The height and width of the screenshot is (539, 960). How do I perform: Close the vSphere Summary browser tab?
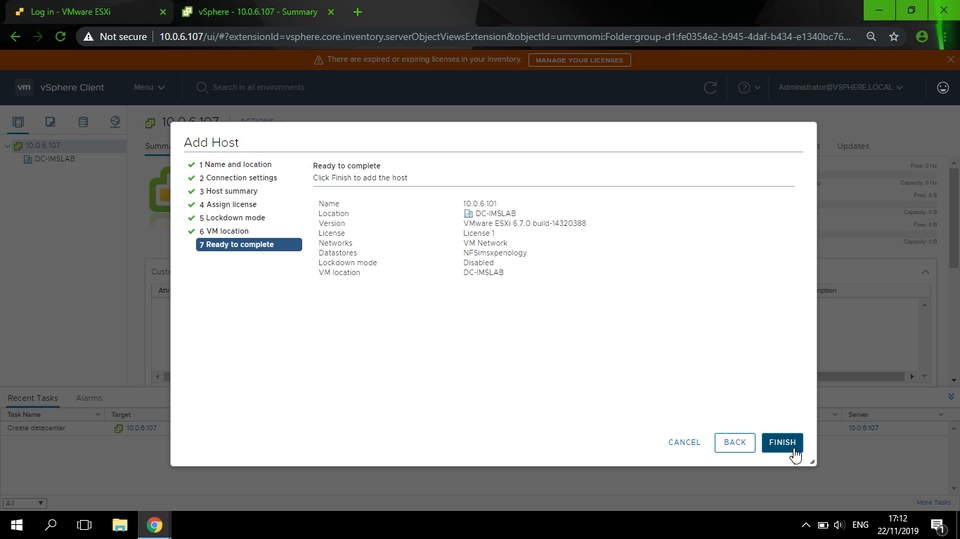pyautogui.click(x=331, y=12)
